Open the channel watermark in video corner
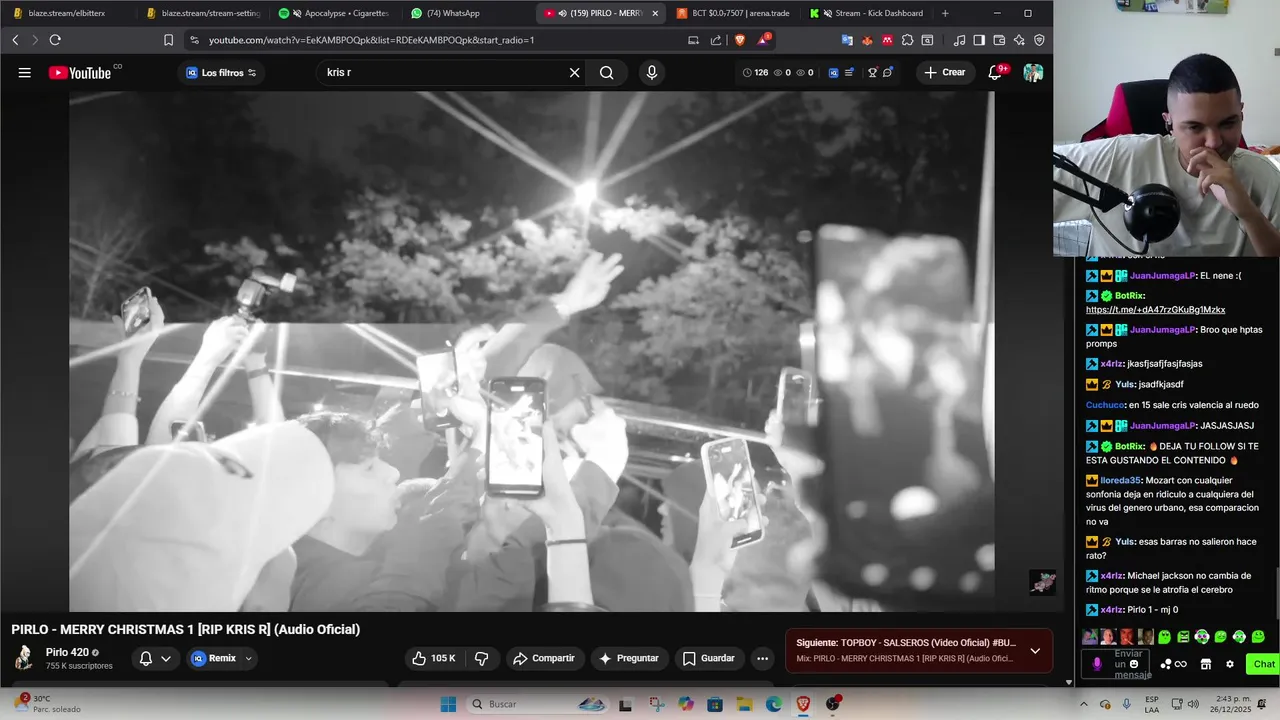Image resolution: width=1280 pixels, height=720 pixels. click(x=1042, y=582)
